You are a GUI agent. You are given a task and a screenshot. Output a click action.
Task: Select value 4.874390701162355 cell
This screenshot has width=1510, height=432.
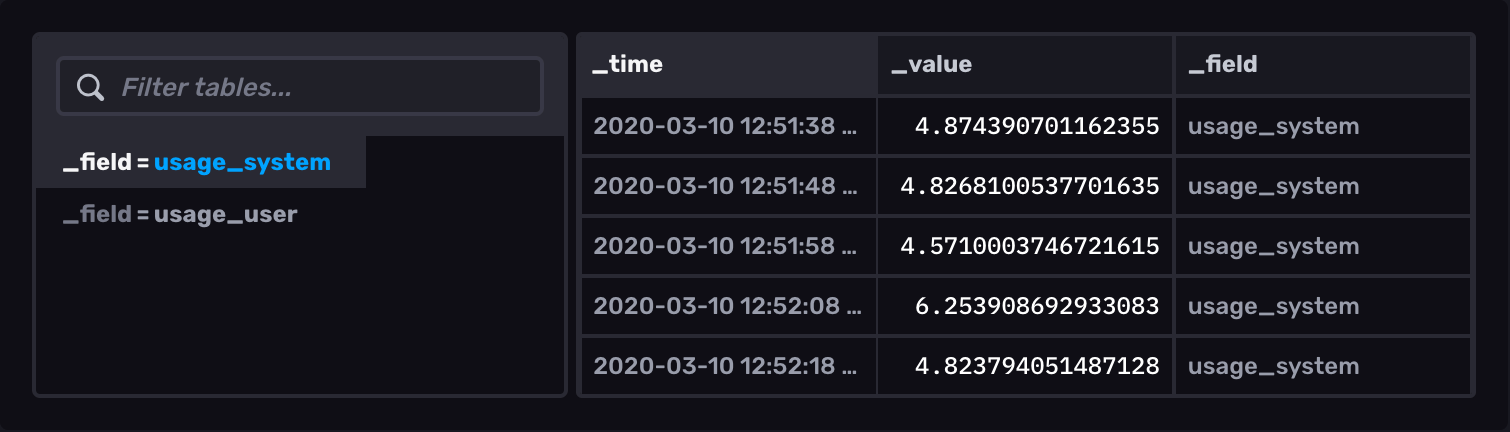pyautogui.click(x=1036, y=126)
